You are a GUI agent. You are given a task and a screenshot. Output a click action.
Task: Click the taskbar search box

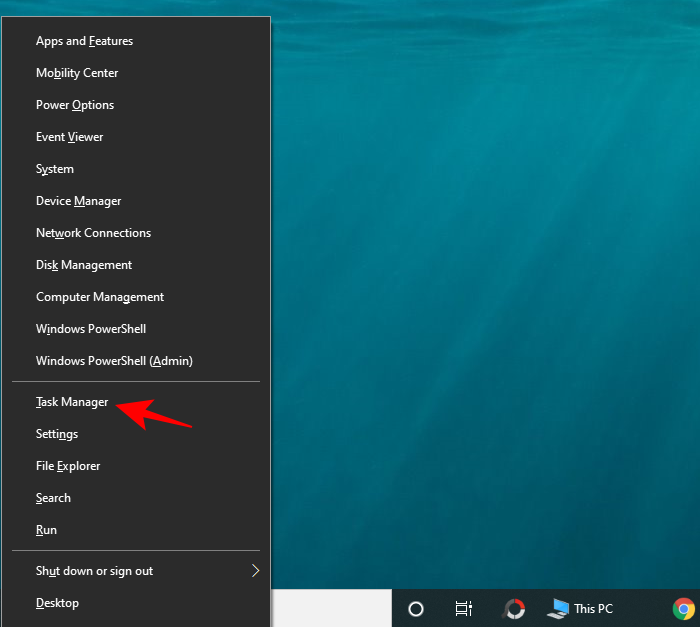(330, 608)
